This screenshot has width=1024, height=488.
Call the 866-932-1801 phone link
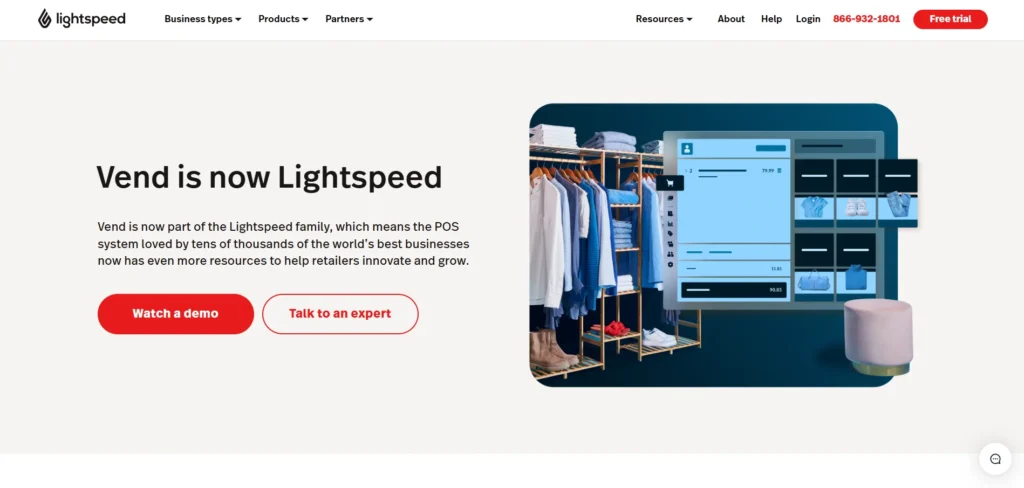[866, 19]
